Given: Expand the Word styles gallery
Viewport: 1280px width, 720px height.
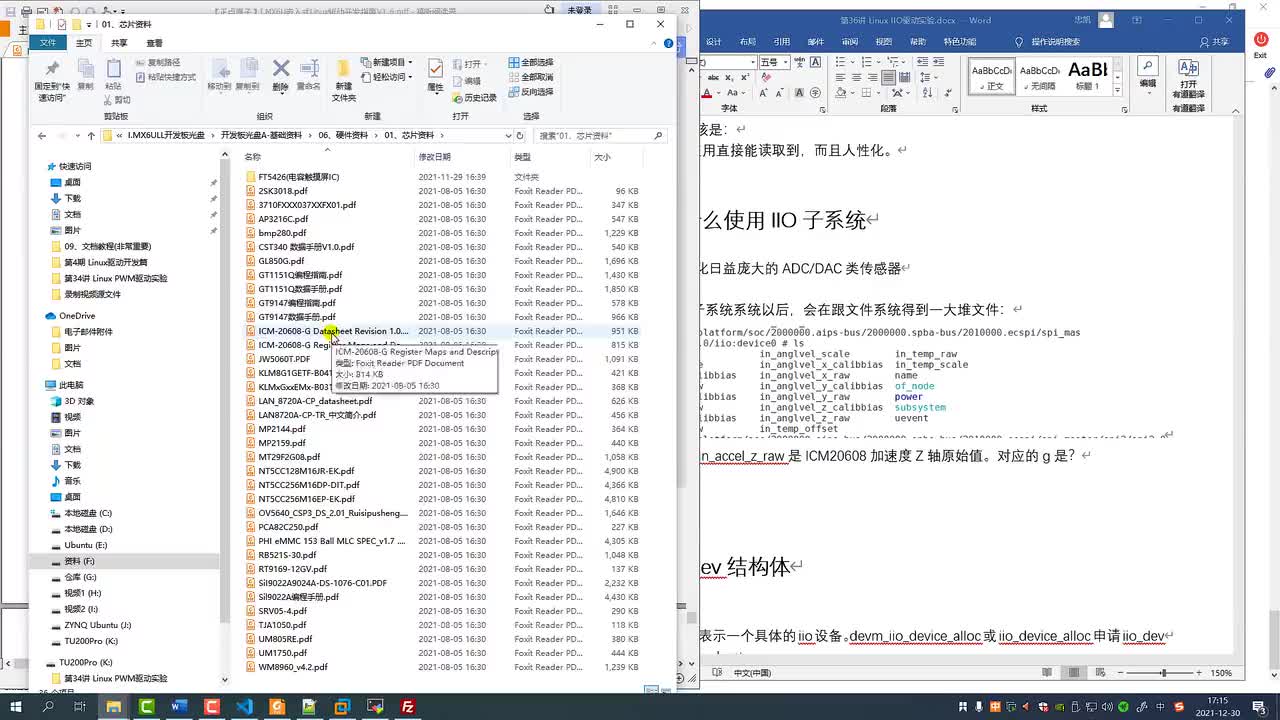Looking at the screenshot, I should click(x=1119, y=90).
